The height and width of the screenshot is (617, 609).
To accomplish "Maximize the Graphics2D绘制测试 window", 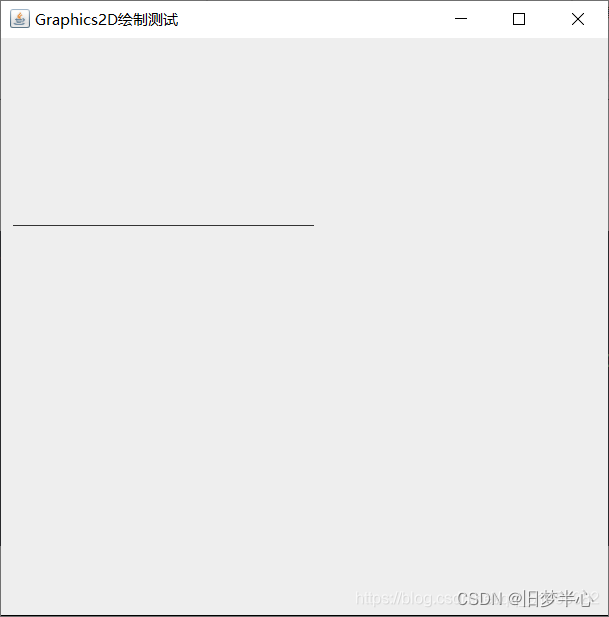I will pyautogui.click(x=519, y=19).
